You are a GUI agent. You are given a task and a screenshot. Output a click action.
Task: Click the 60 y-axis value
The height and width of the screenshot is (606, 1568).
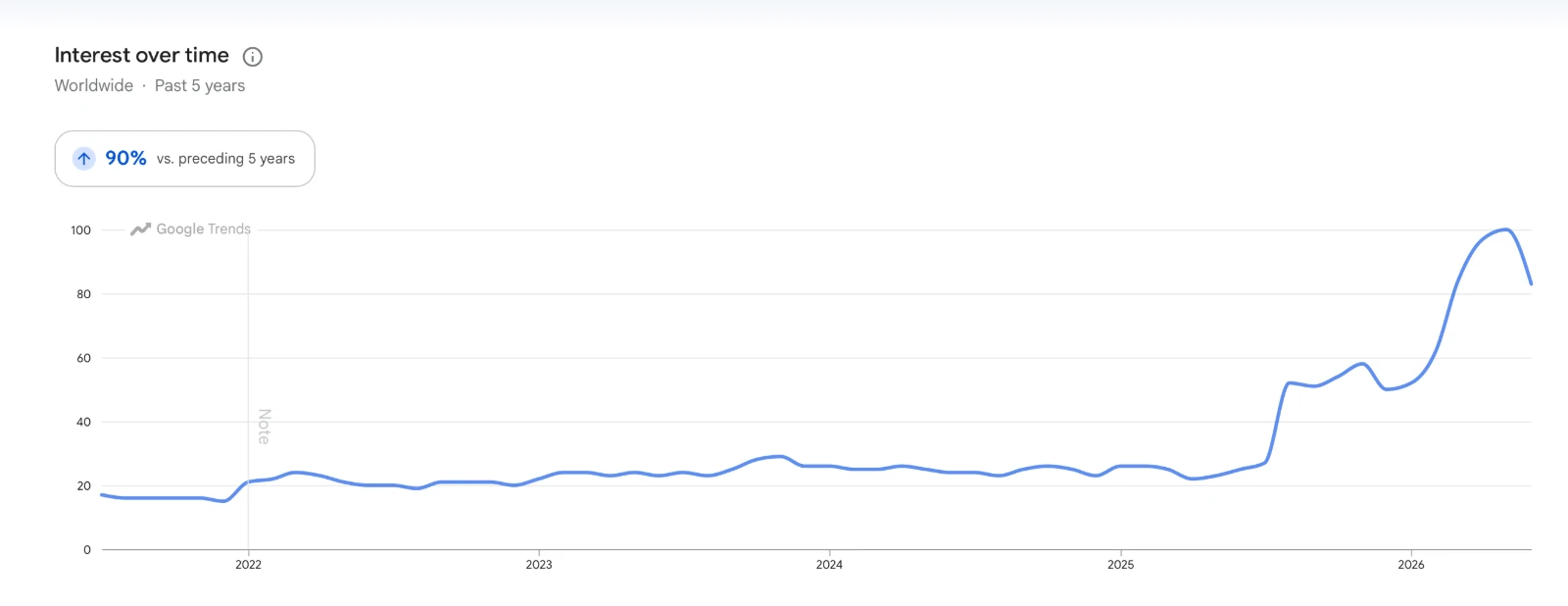click(83, 358)
